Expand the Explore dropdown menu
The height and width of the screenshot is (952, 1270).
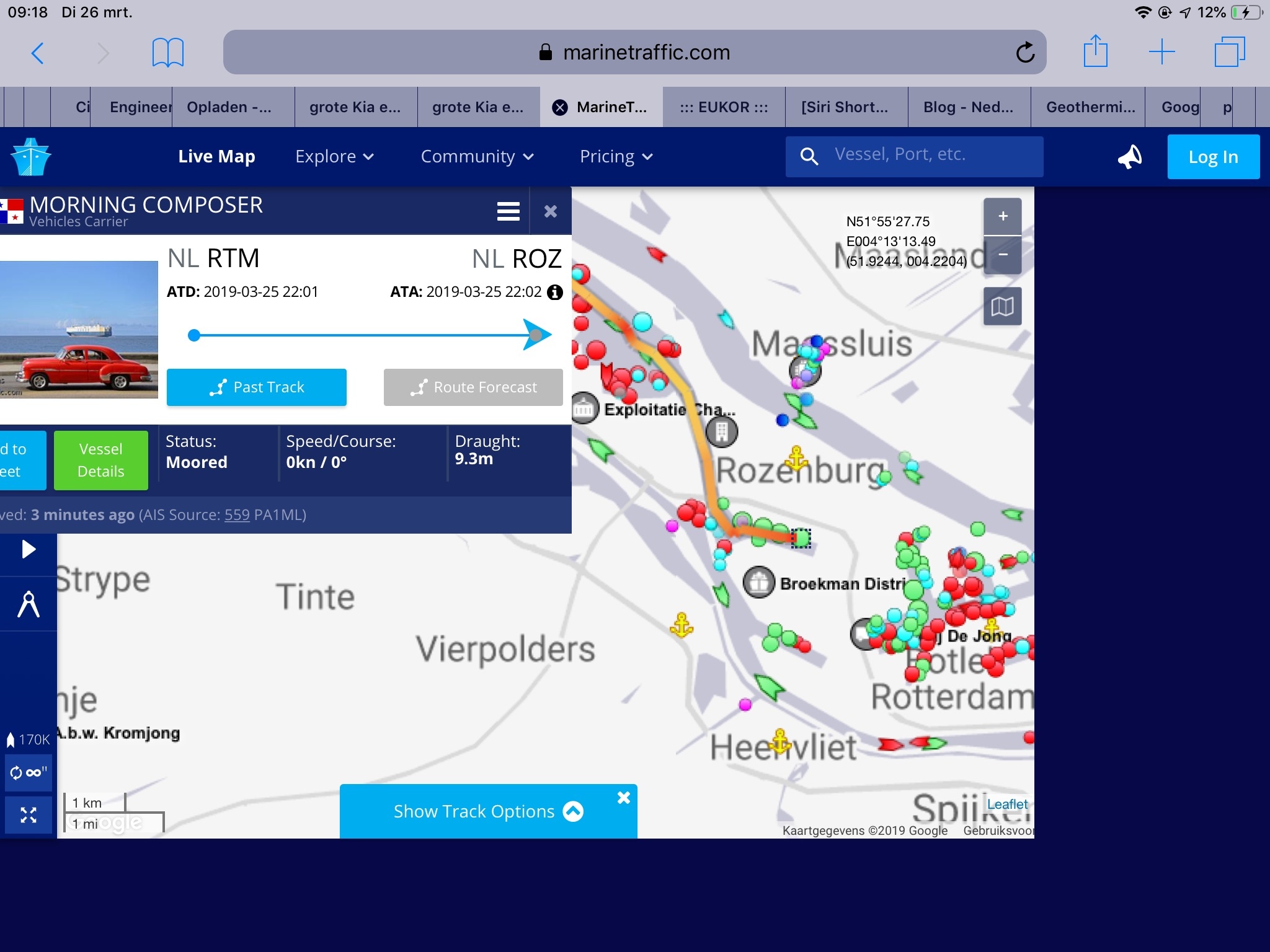click(334, 157)
